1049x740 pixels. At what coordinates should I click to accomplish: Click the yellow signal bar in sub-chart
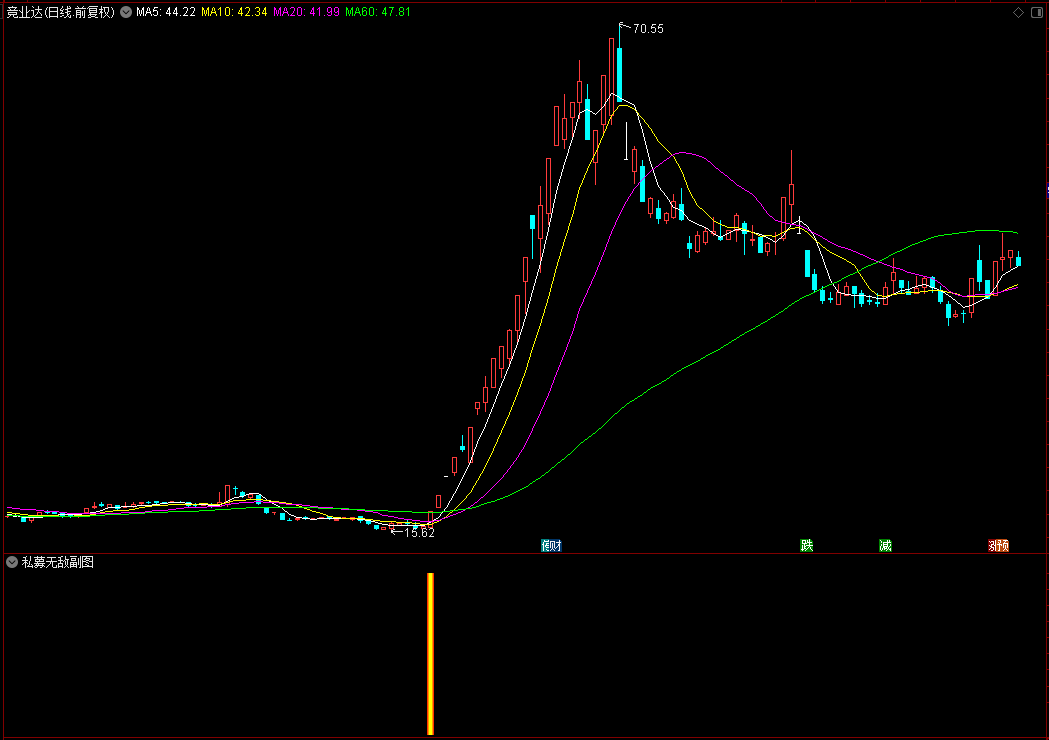431,653
